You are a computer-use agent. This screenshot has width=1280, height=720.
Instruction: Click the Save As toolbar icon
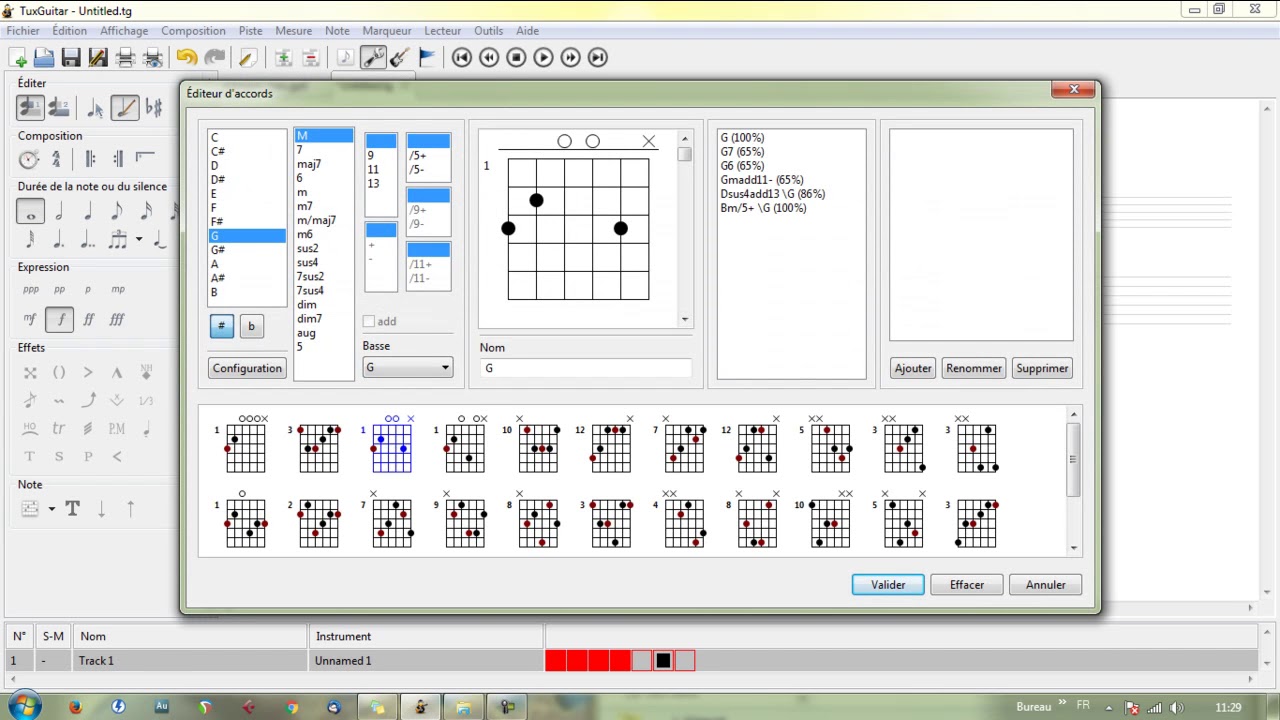tap(98, 58)
